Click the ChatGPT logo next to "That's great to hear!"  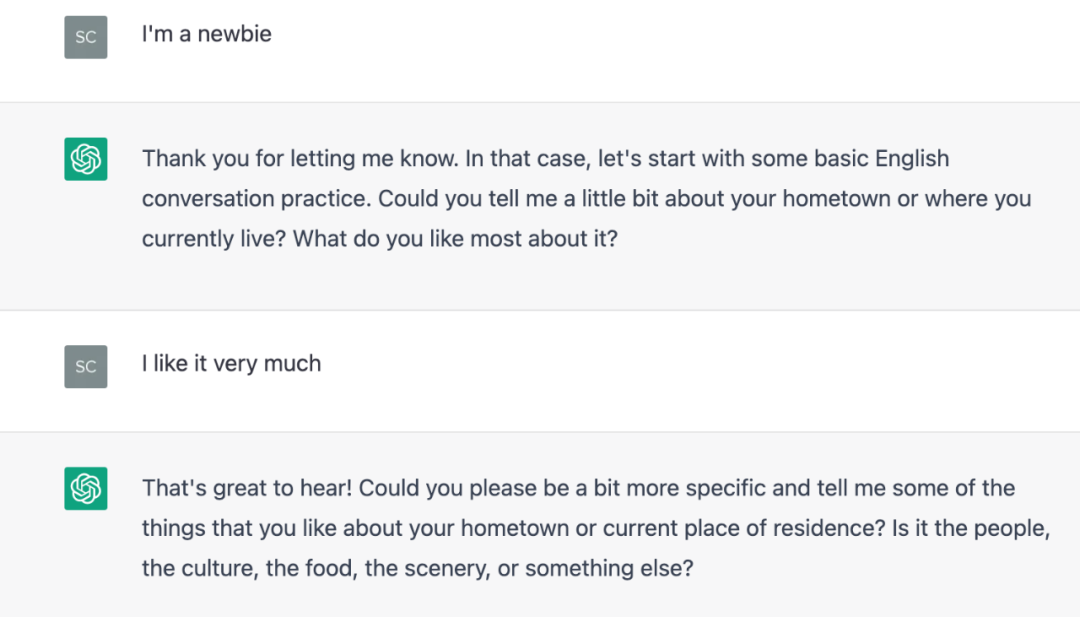pos(85,488)
